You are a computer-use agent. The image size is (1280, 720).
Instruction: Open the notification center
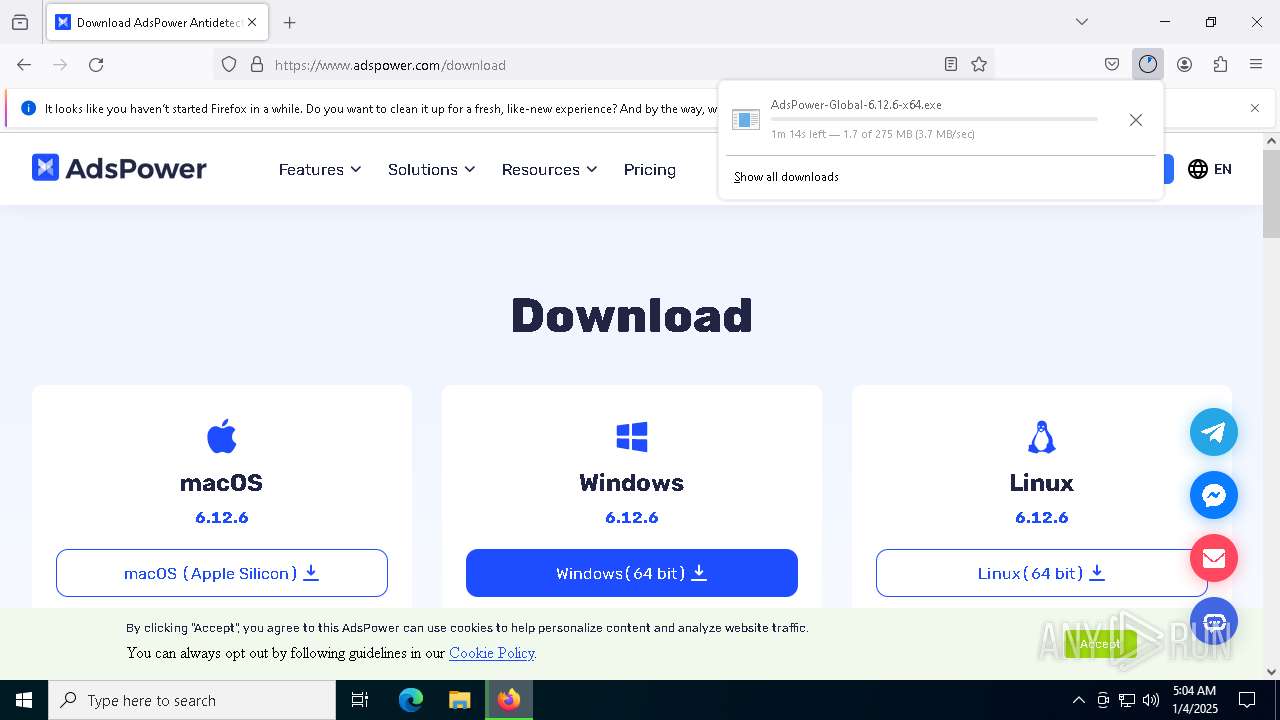pos(1247,700)
